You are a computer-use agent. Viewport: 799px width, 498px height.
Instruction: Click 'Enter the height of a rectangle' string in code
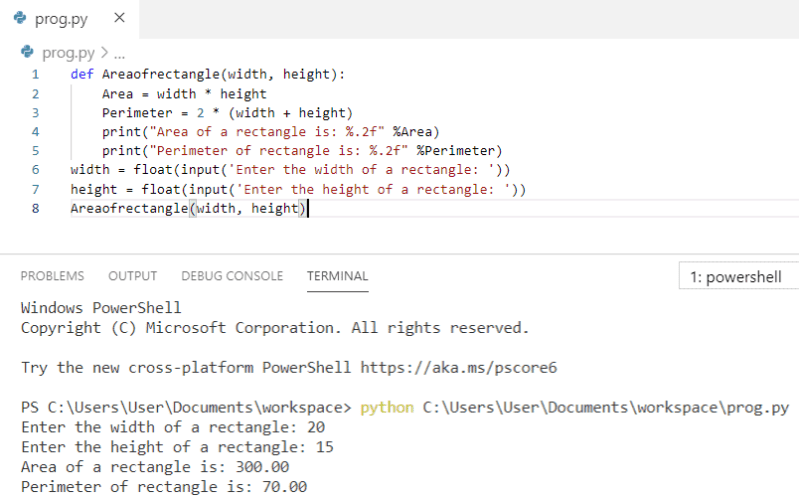click(373, 190)
